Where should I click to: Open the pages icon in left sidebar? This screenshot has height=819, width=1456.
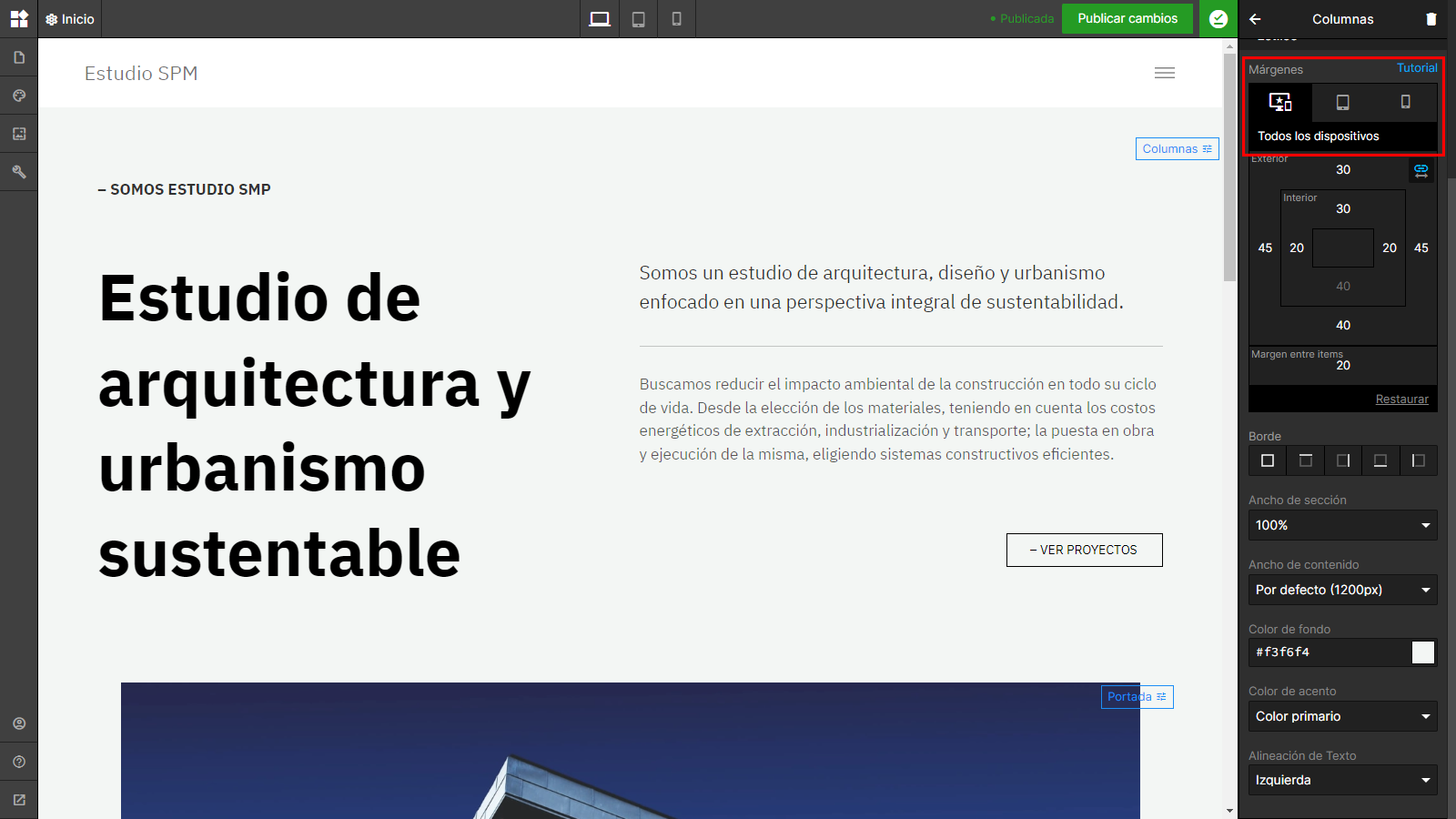pos(19,57)
